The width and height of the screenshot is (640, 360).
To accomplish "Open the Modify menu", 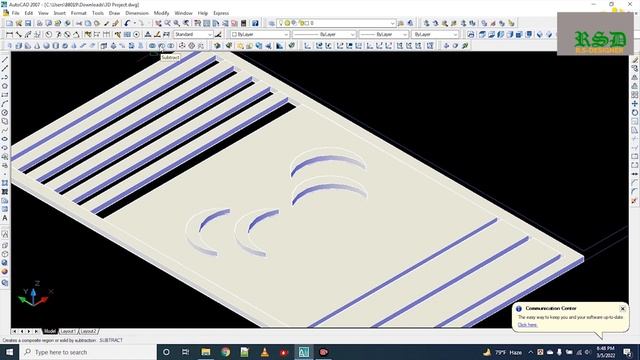I will coord(161,13).
